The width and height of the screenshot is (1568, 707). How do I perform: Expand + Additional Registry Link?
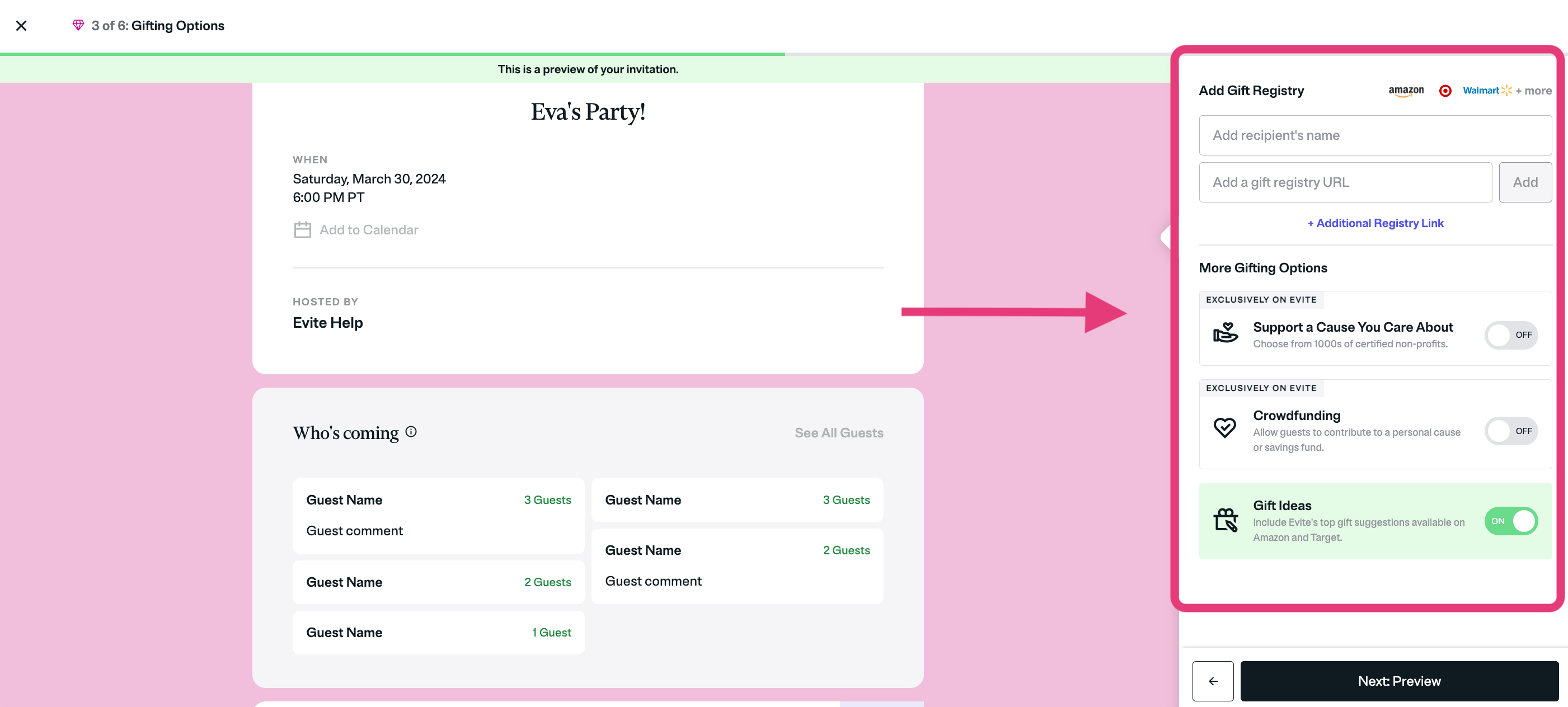tap(1375, 223)
